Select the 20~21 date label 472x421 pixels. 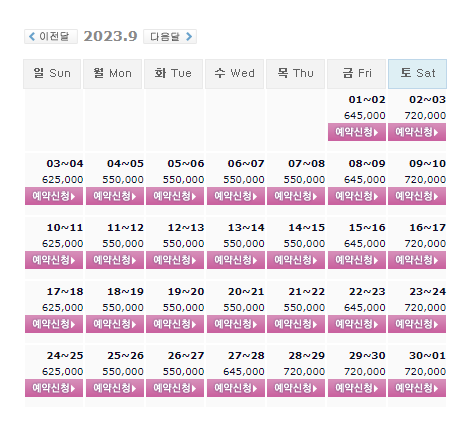pos(246,291)
